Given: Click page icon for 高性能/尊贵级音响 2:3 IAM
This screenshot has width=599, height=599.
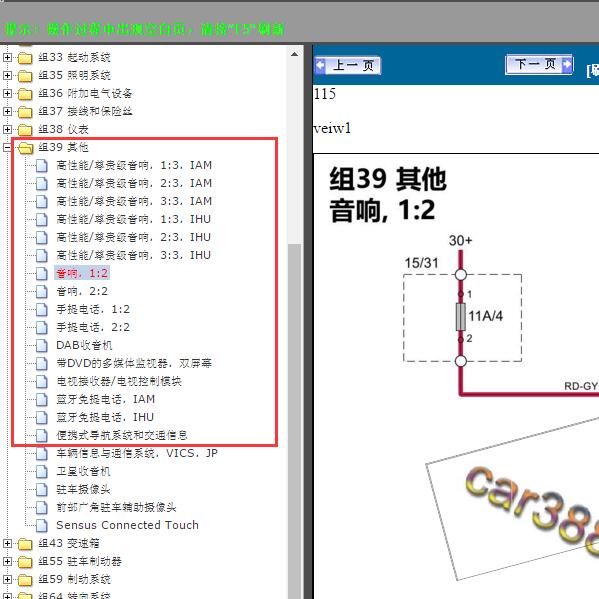Looking at the screenshot, I should (x=42, y=183).
